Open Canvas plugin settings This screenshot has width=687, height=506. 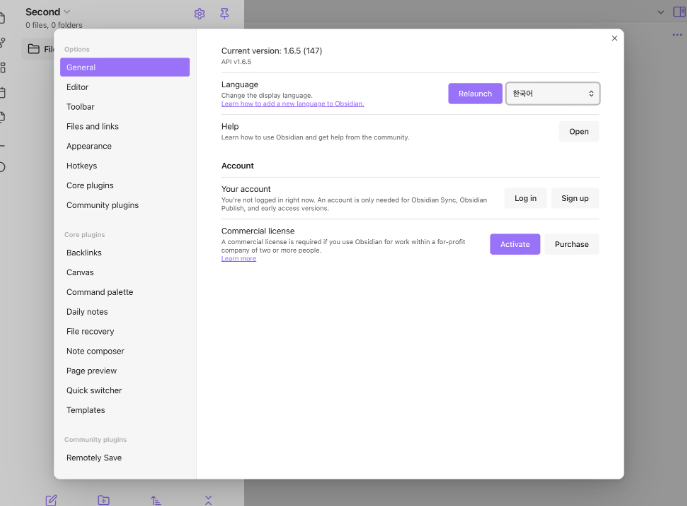click(x=125, y=272)
